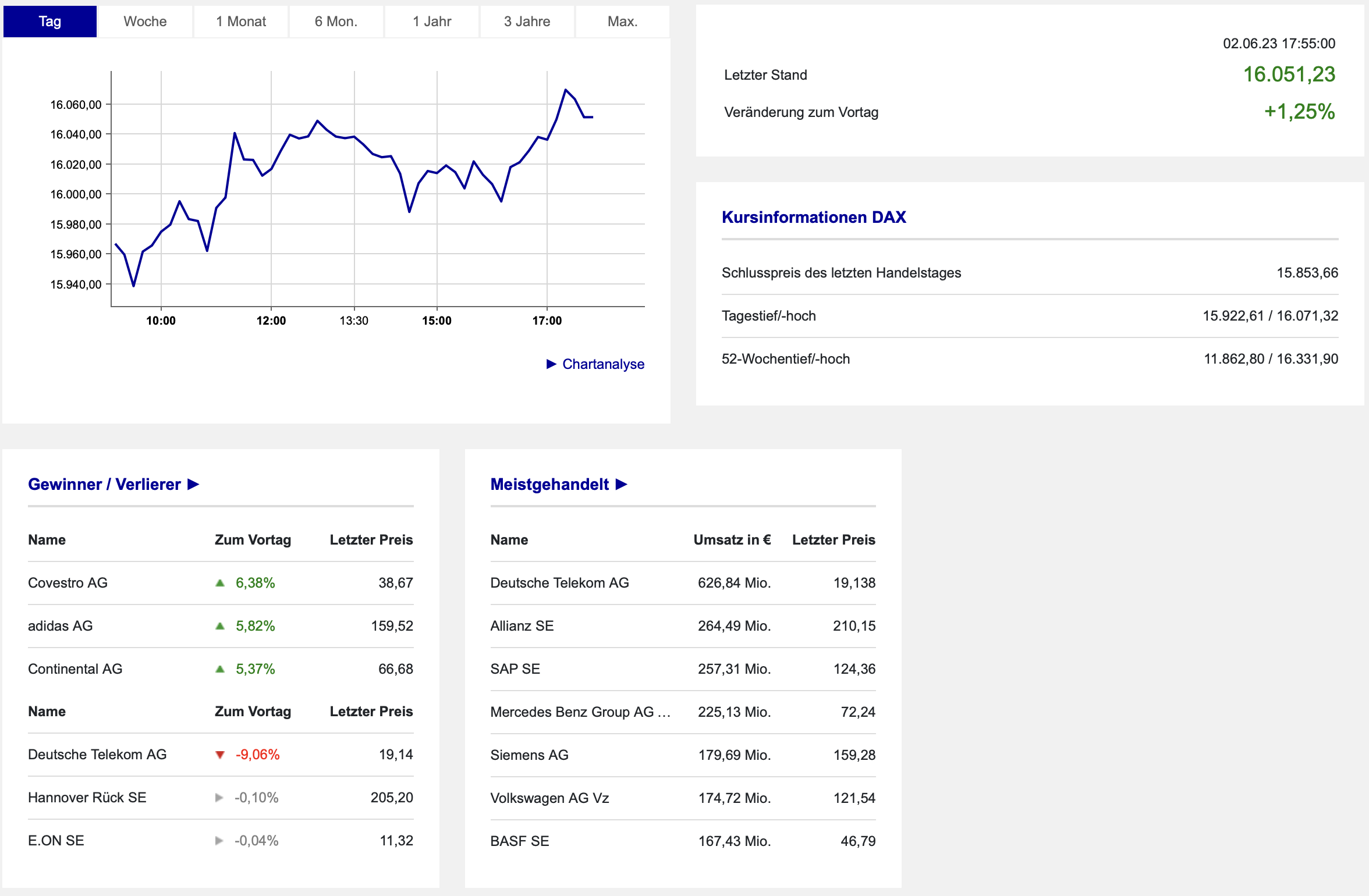The width and height of the screenshot is (1369, 896).
Task: Click the +1,25% daily change value
Action: [x=1300, y=112]
